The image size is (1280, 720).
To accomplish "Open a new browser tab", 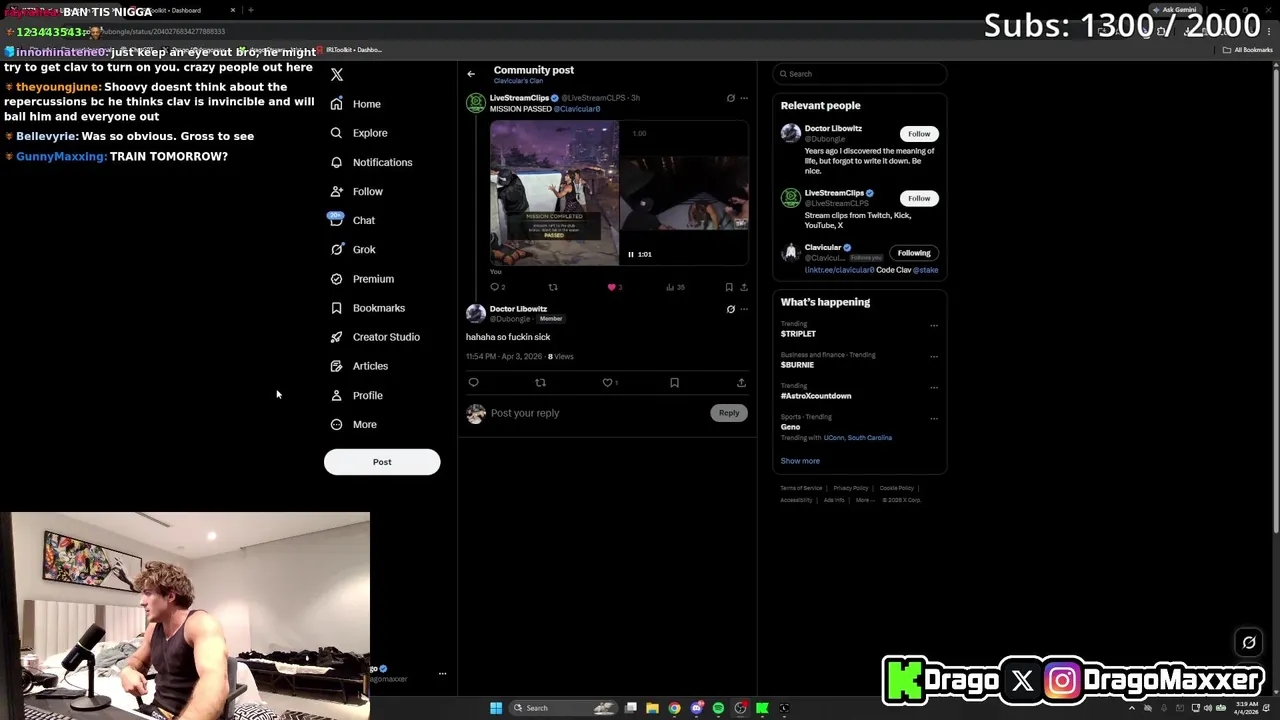I will pyautogui.click(x=250, y=10).
